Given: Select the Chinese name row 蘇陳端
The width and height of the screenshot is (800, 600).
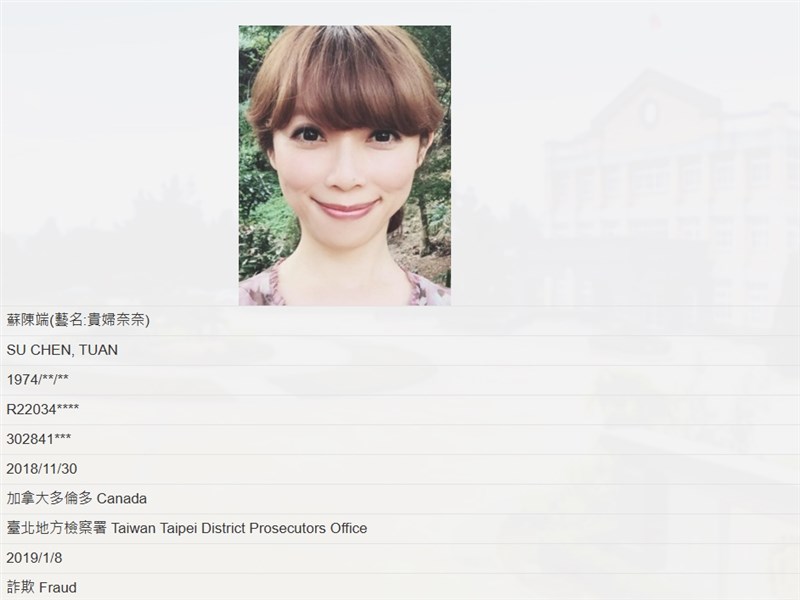Looking at the screenshot, I should (400, 320).
